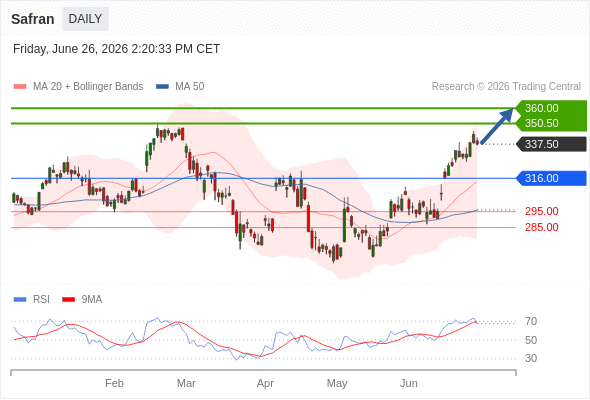Image resolution: width=590 pixels, height=400 pixels.
Task: Click 'Research © 2026 Trading Central' credit
Action: [506, 87]
